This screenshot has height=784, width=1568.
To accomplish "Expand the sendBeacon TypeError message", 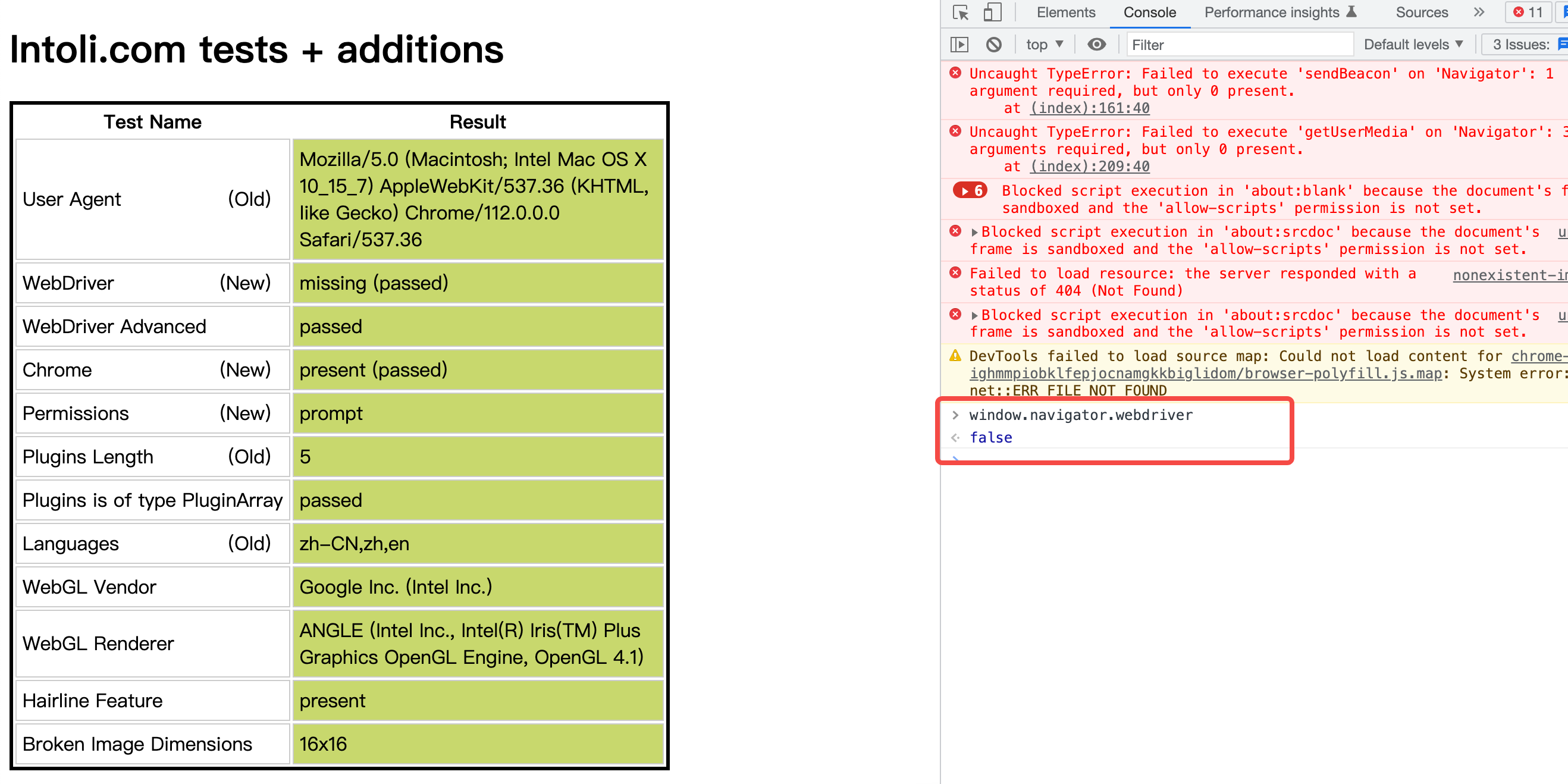I will pyautogui.click(x=954, y=74).
